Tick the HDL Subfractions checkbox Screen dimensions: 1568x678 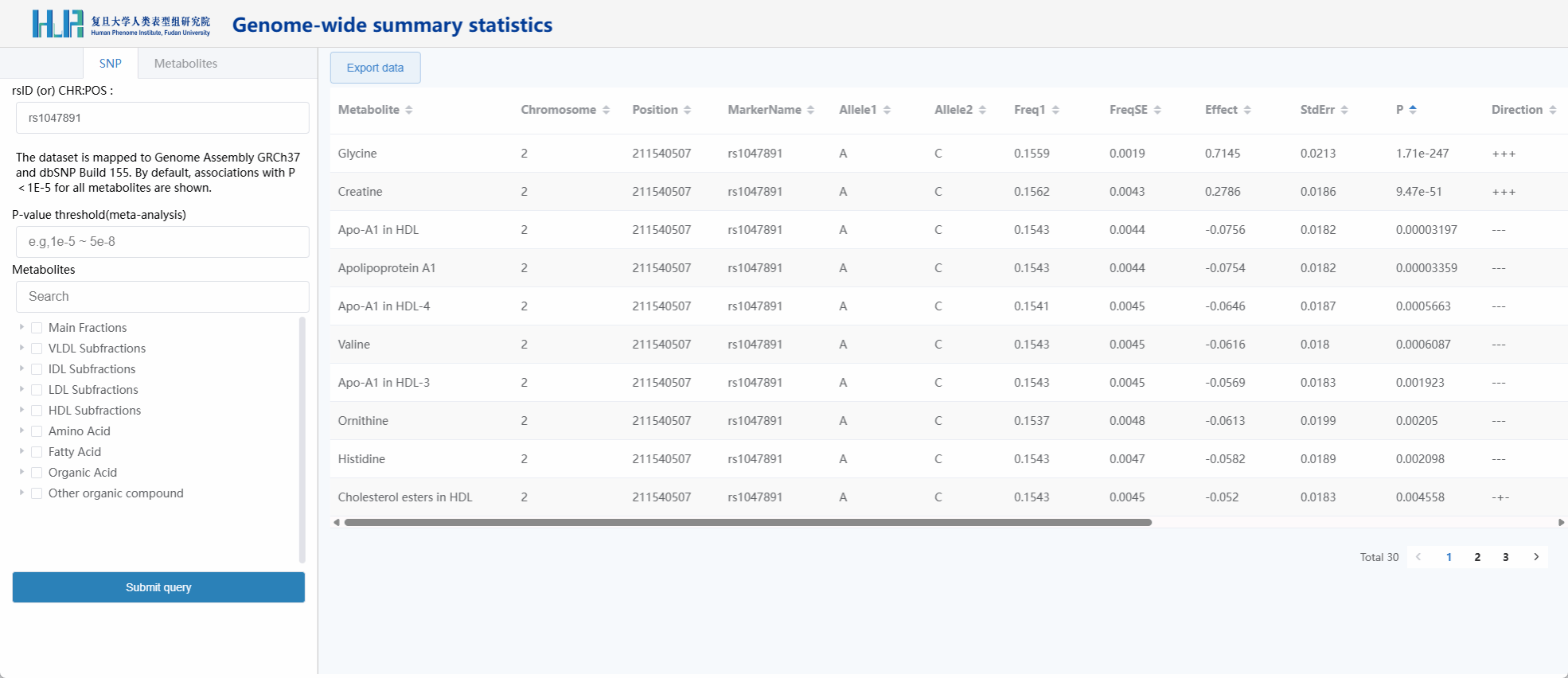click(x=37, y=411)
